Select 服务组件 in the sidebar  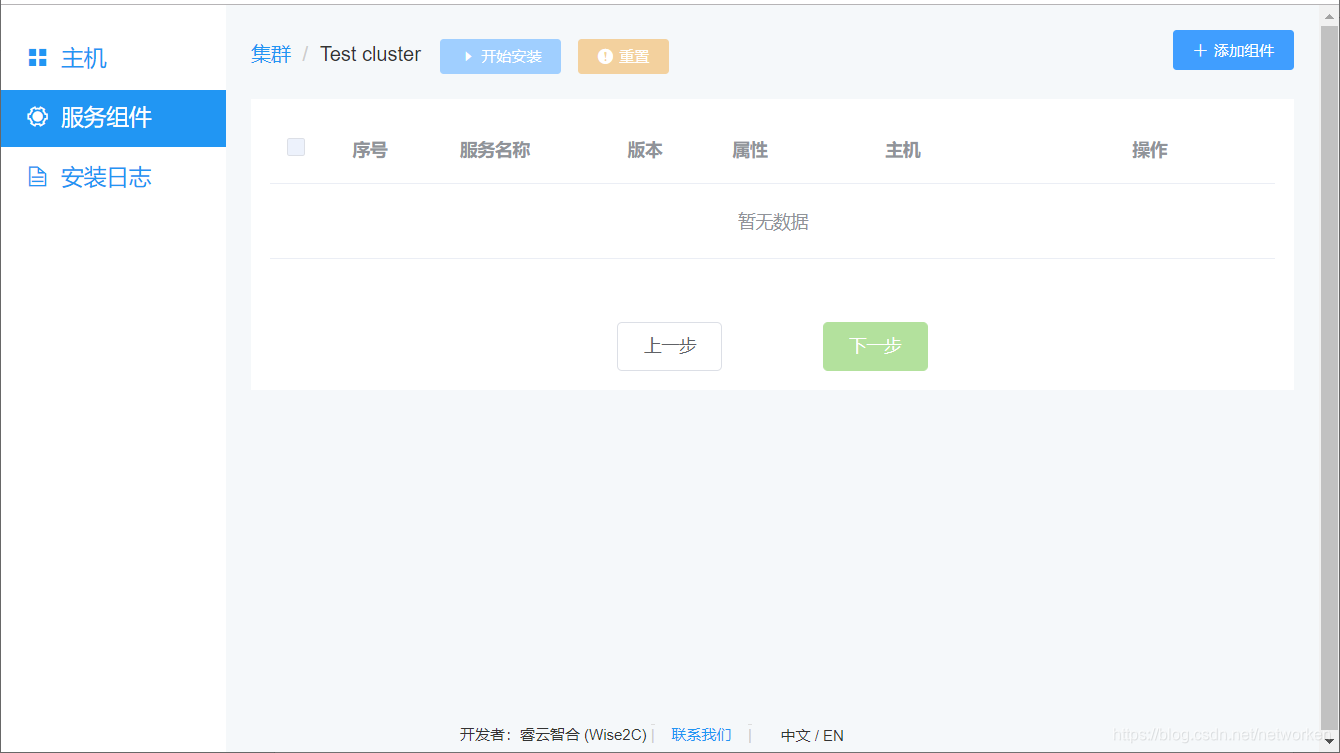tap(113, 118)
